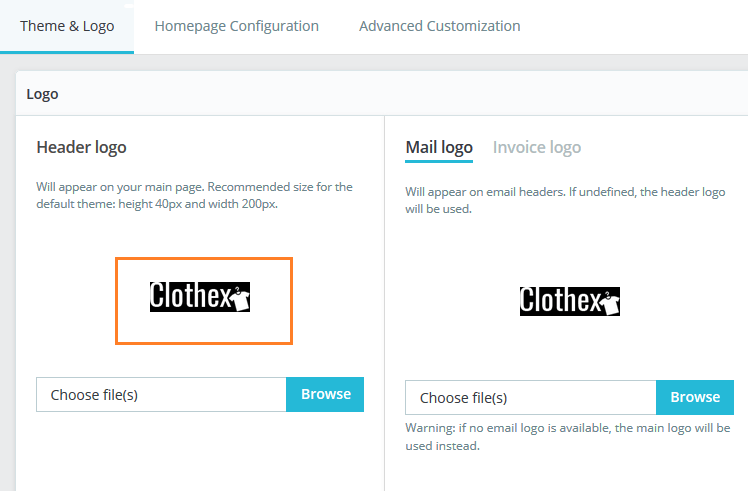
Task: Click the Mail logo Choose file(s) field
Action: click(530, 397)
